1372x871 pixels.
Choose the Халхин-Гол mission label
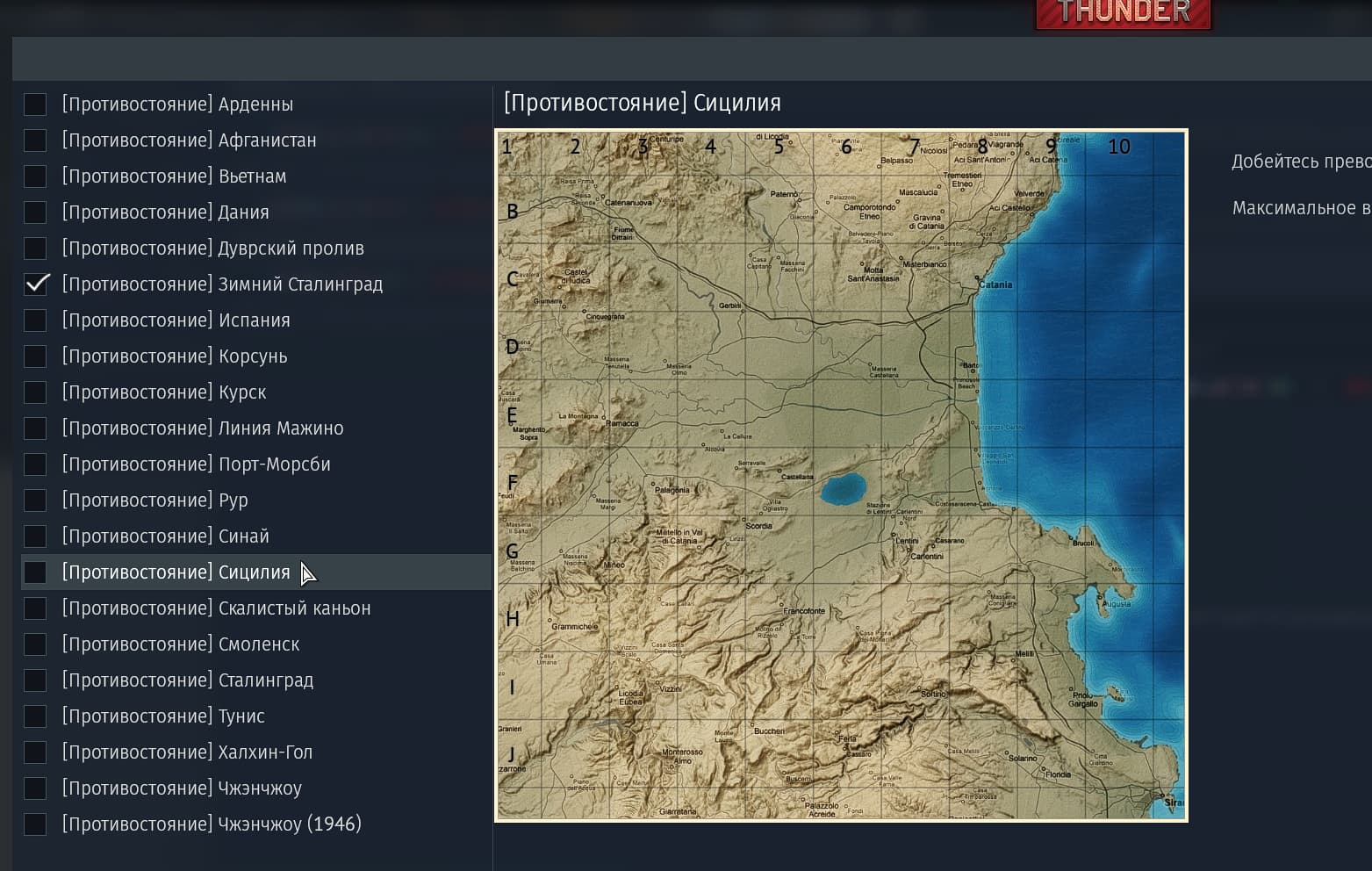tap(187, 752)
